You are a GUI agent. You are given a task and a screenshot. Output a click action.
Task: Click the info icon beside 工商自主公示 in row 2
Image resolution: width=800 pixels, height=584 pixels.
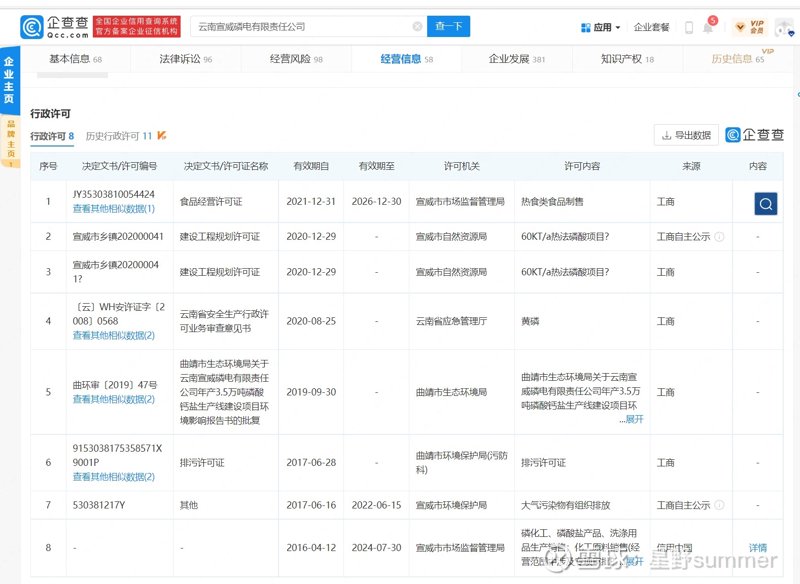[719, 237]
